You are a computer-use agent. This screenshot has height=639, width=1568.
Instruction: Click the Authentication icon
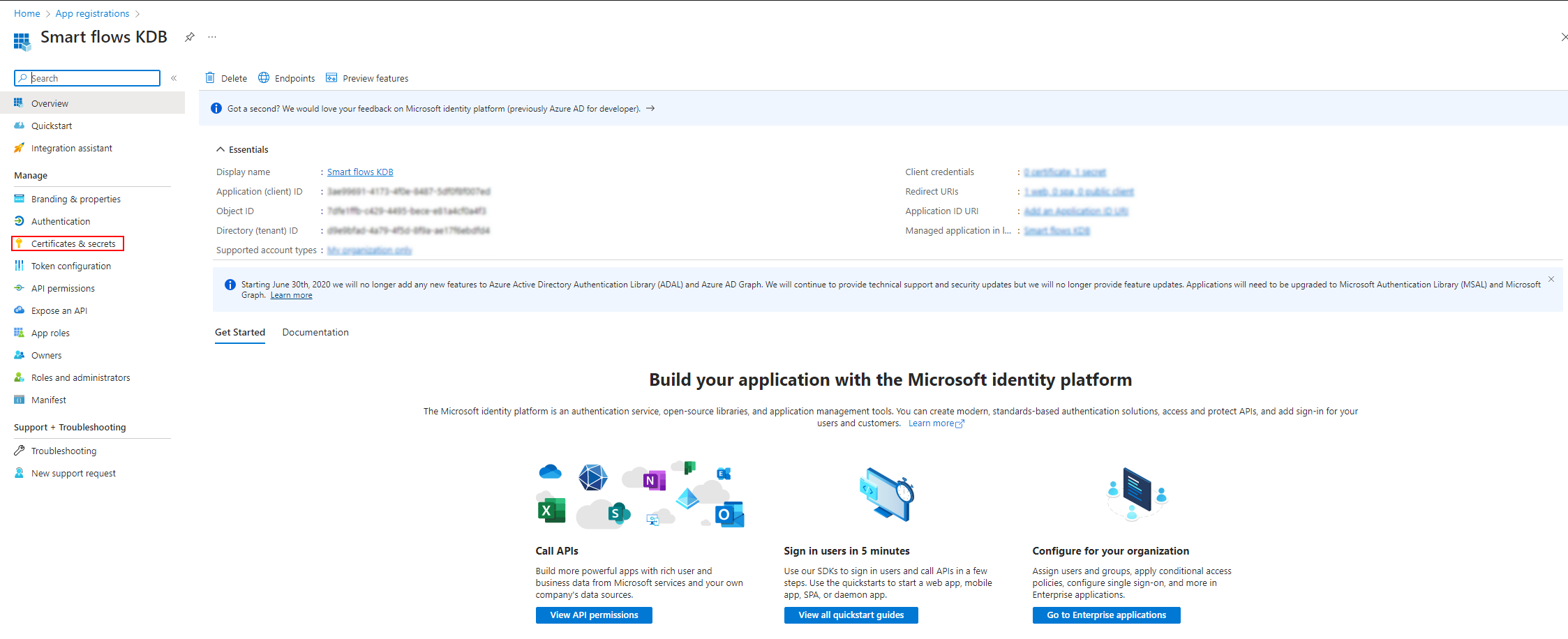(20, 221)
